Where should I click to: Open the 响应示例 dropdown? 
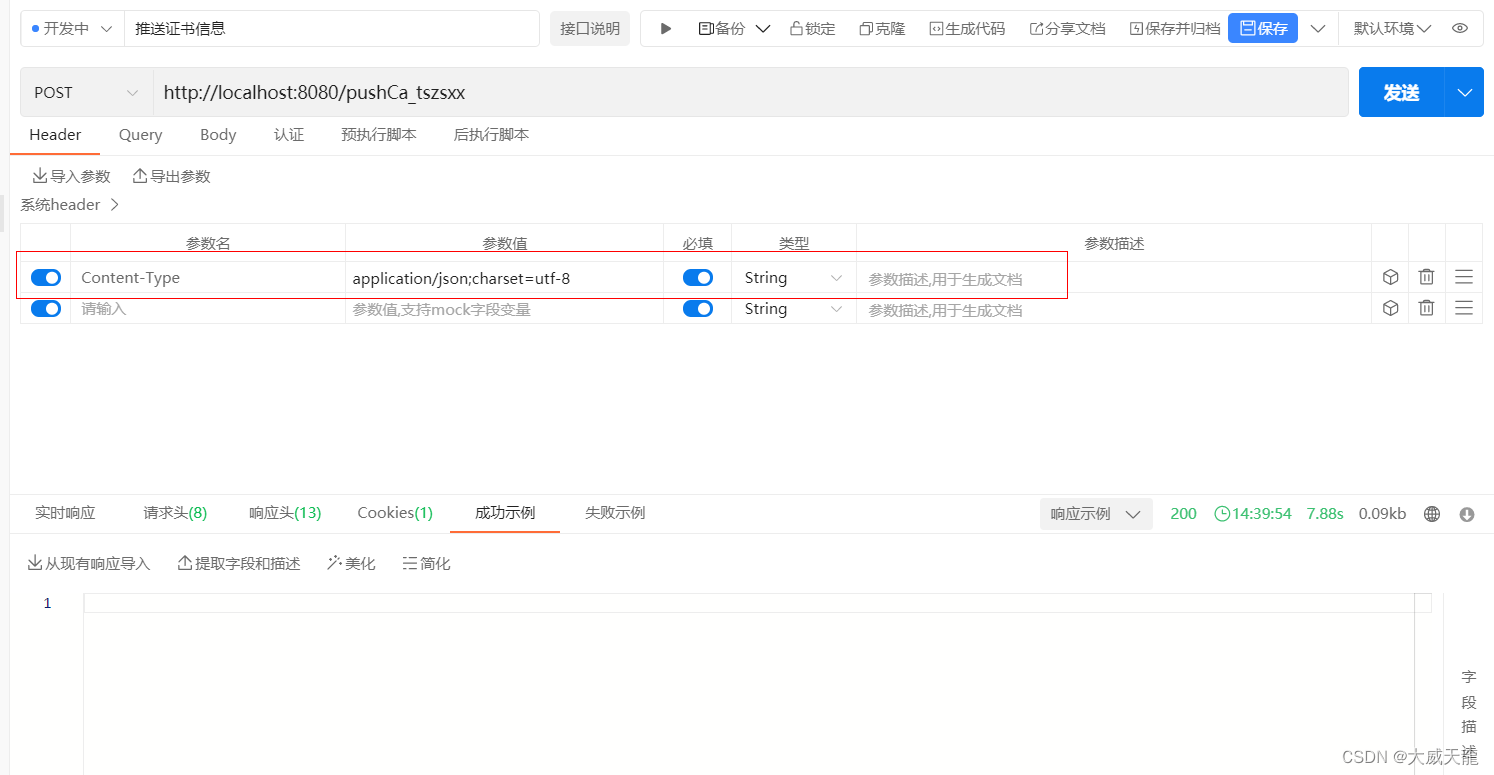(x=1096, y=514)
